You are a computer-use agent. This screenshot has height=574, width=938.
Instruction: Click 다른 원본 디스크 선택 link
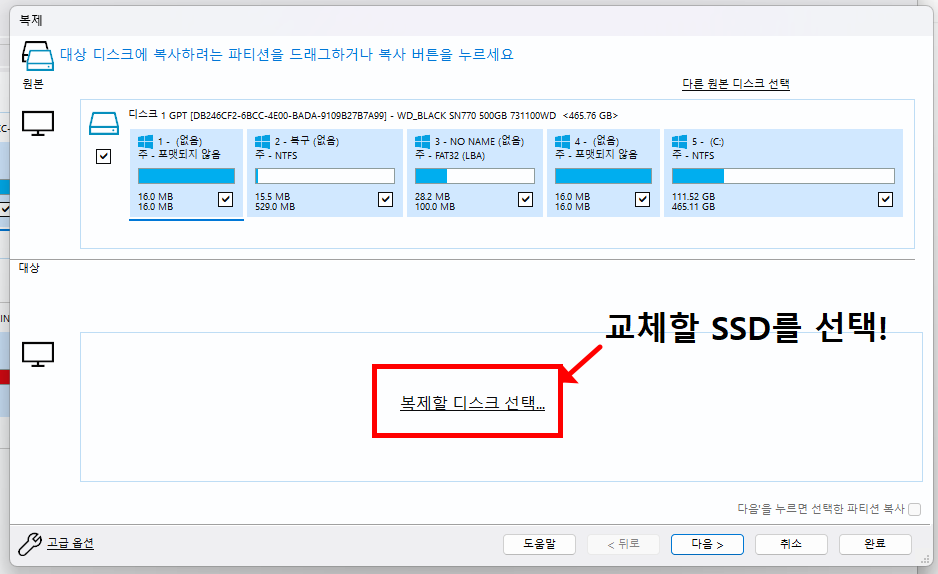tap(736, 84)
